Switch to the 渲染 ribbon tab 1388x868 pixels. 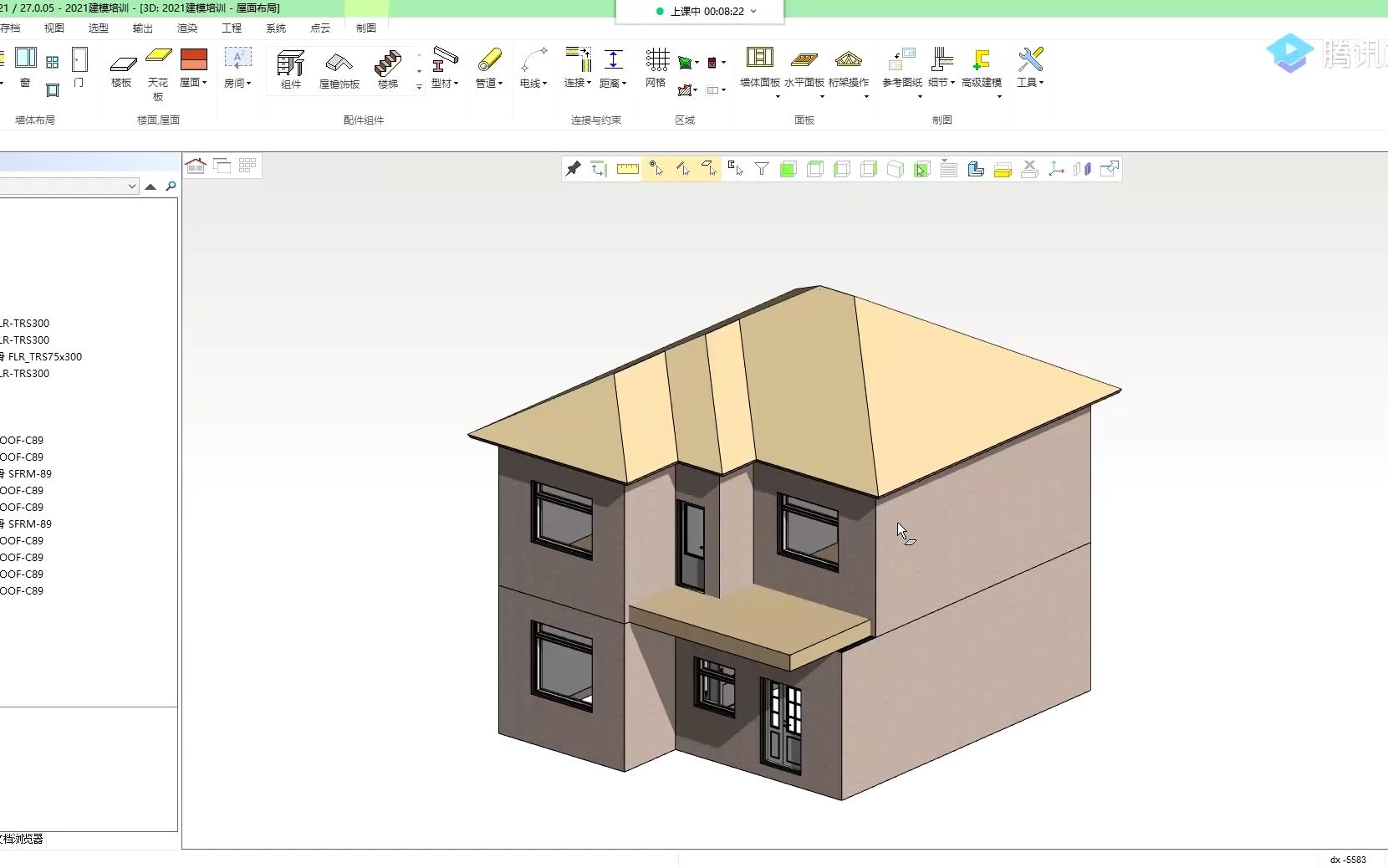[187, 28]
